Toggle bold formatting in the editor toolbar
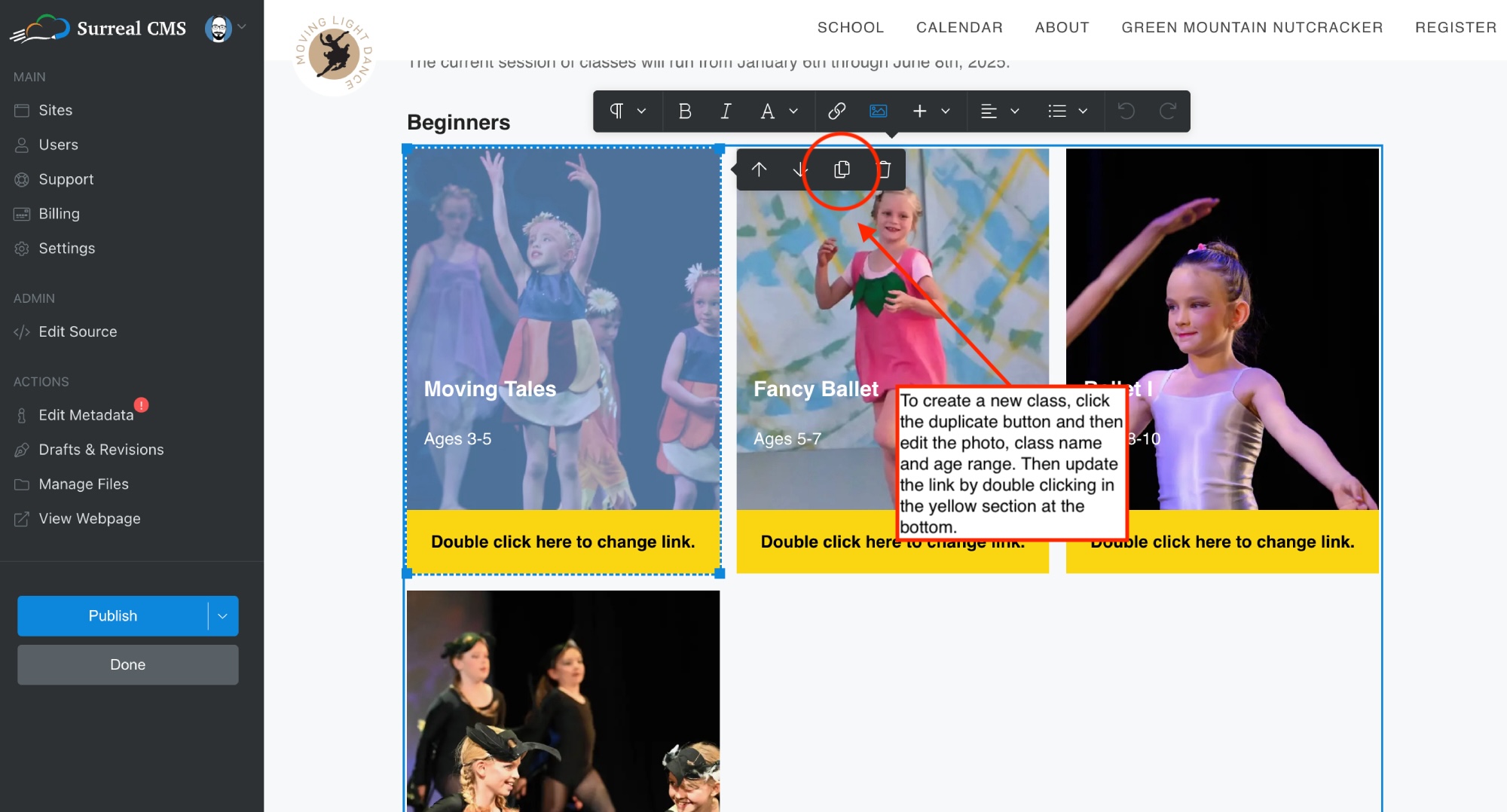 (684, 111)
